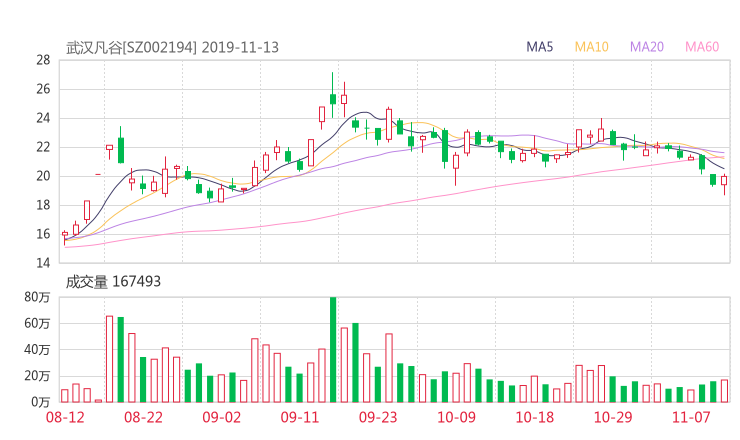Click the 09-23 date label
Screen dimensions: 740x440
pos(378,417)
